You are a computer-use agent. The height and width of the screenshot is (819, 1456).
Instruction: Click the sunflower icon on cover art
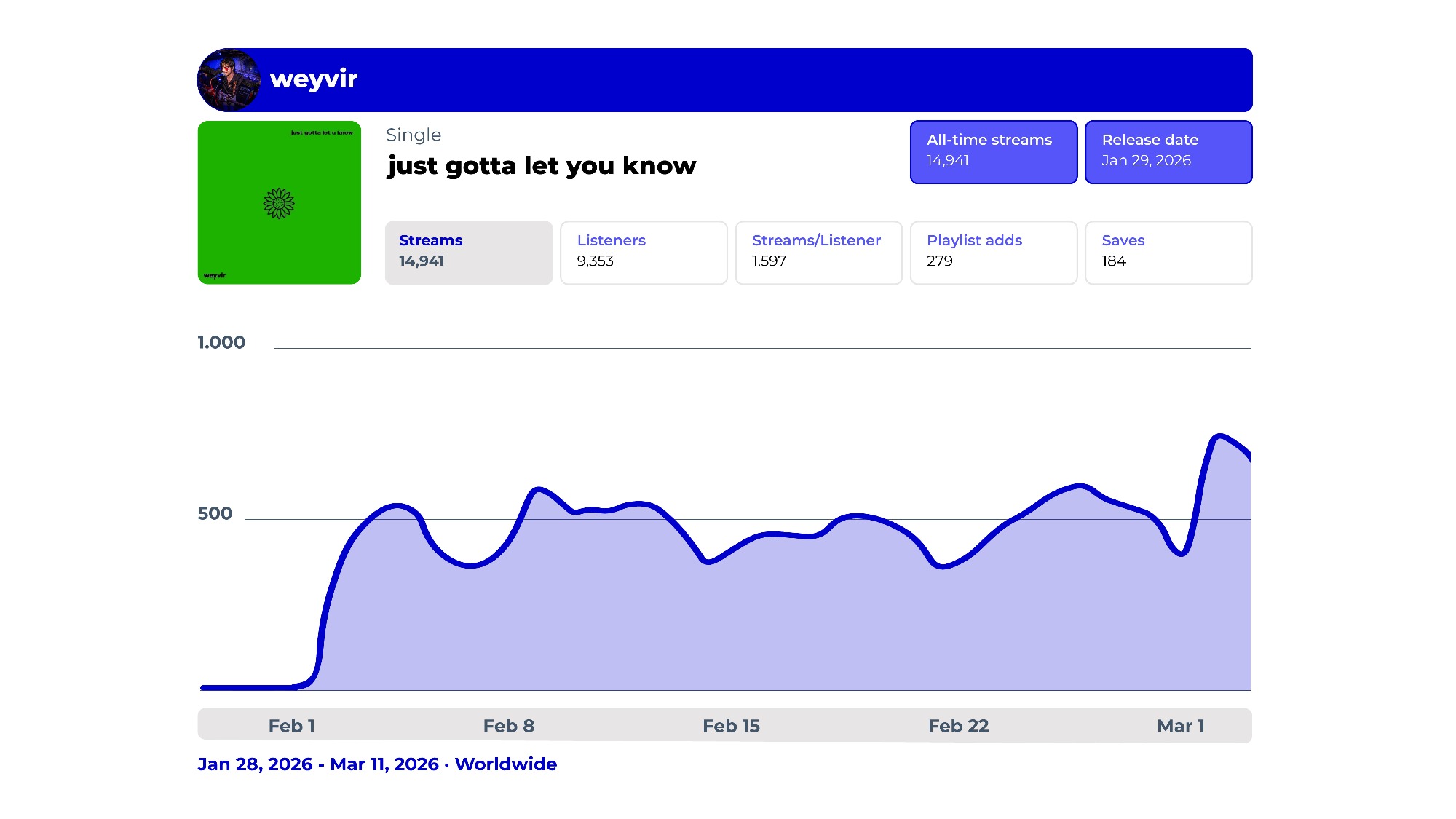pos(279,204)
